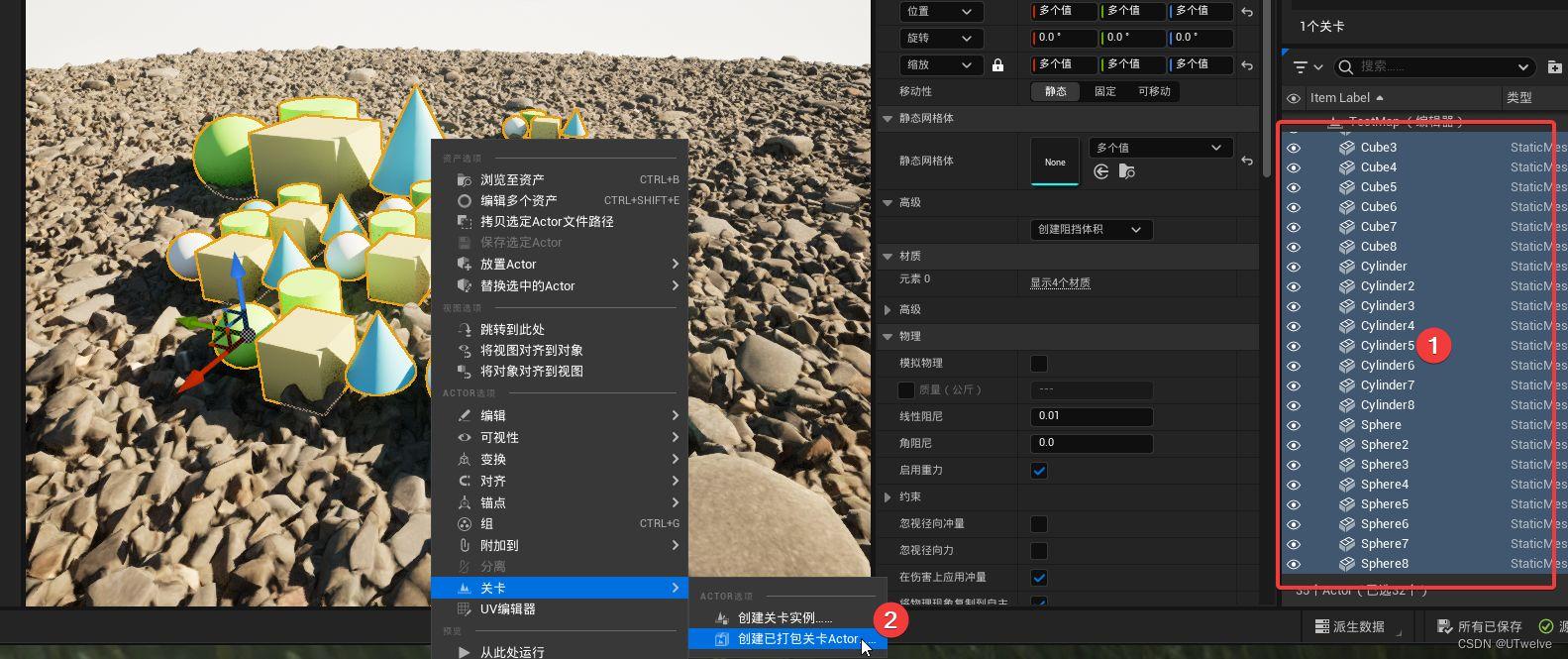Hide the Cube6 actor
This screenshot has height=659, width=1568.
click(x=1293, y=207)
